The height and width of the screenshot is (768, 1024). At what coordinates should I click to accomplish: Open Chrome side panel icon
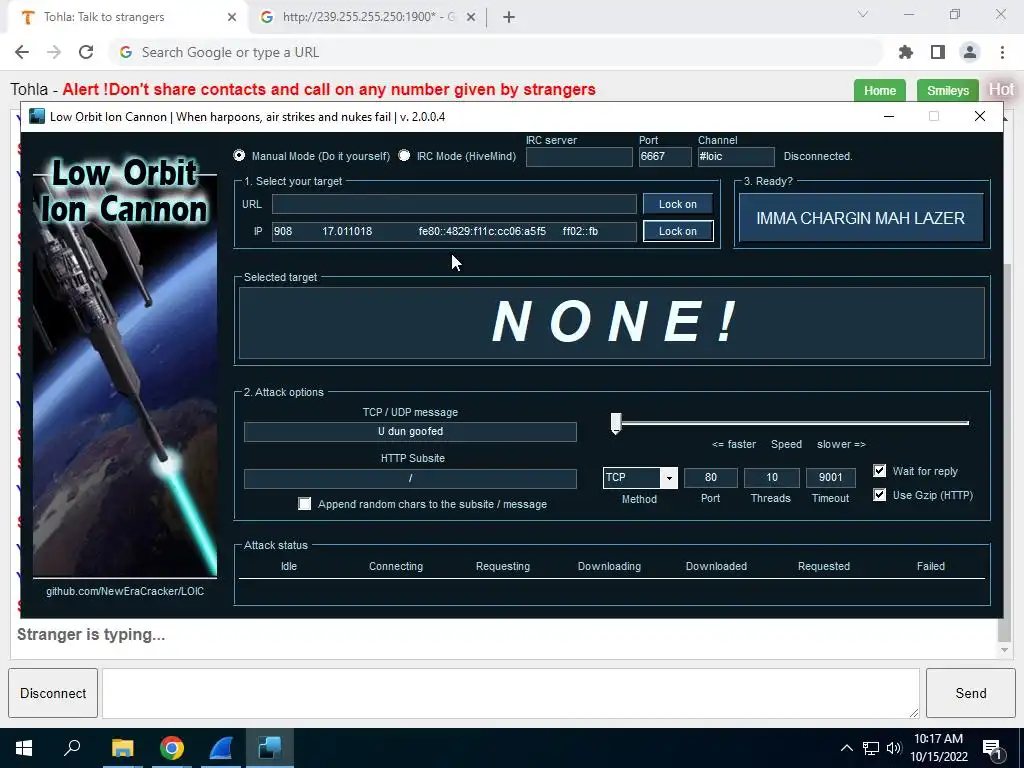click(938, 52)
